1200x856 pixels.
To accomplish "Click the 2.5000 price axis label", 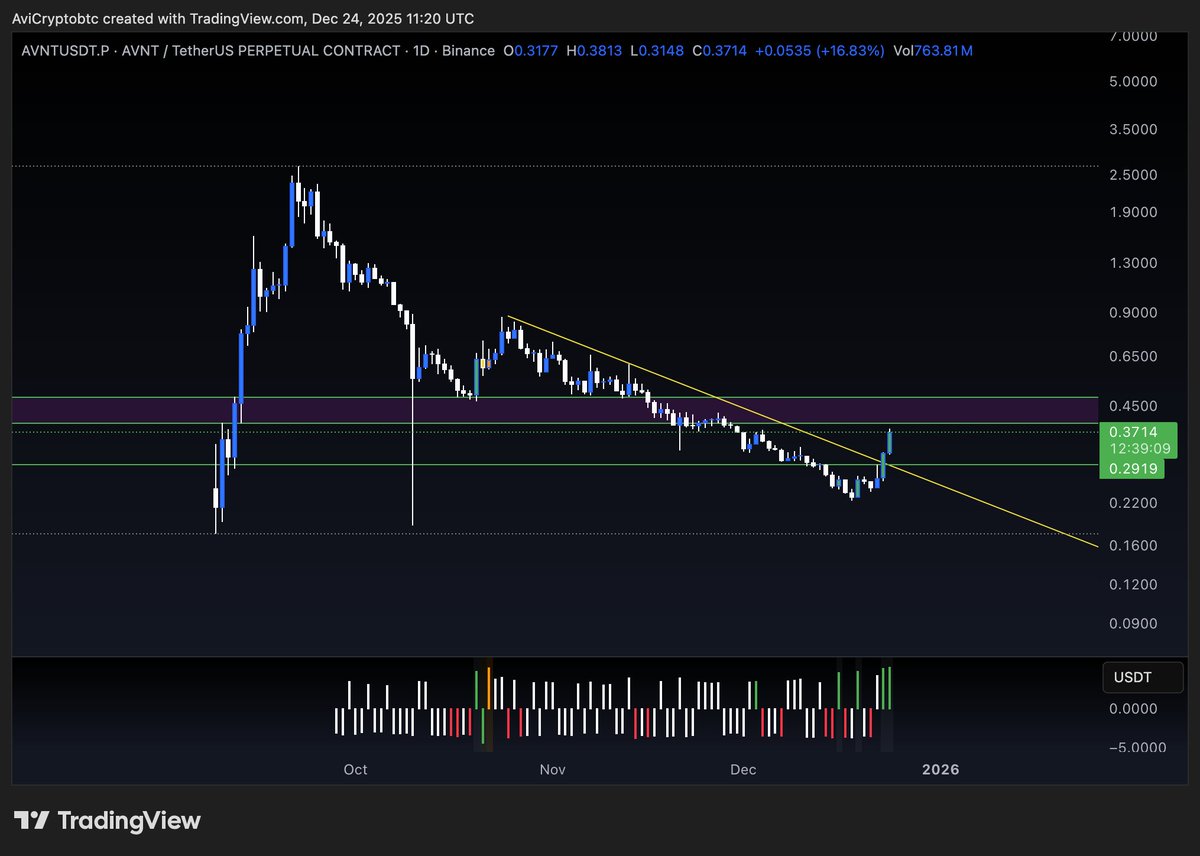I will pyautogui.click(x=1133, y=175).
